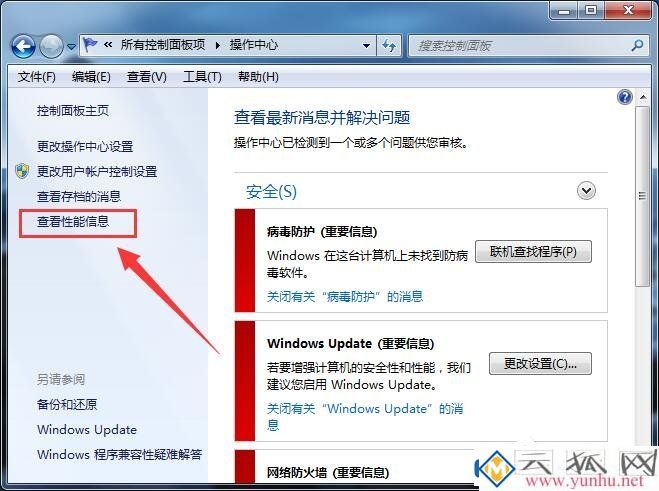This screenshot has width=659, height=491.
Task: Open the 查看(V) menu
Action: click(x=147, y=77)
